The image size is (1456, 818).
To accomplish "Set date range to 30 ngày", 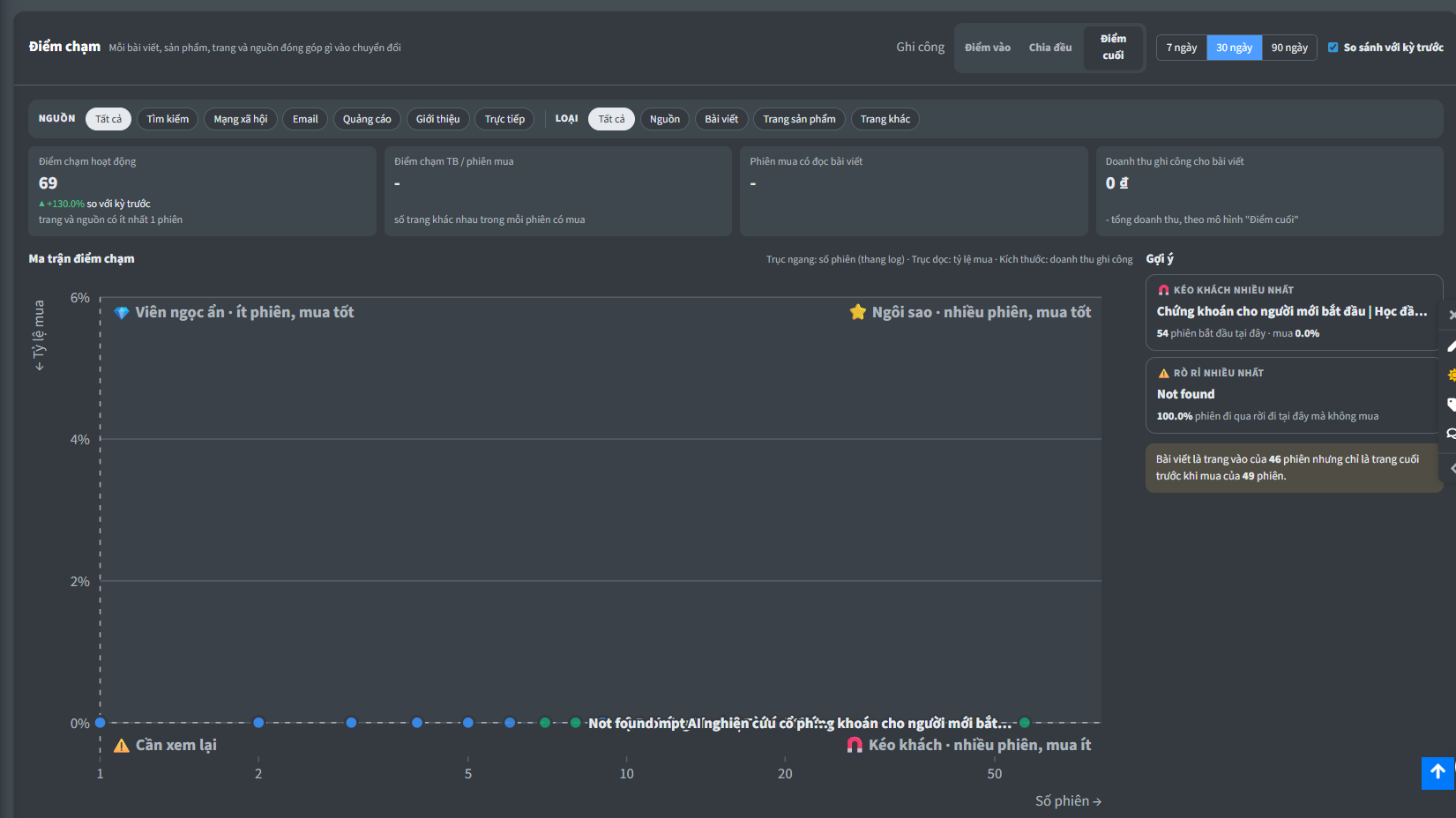I will [1234, 48].
